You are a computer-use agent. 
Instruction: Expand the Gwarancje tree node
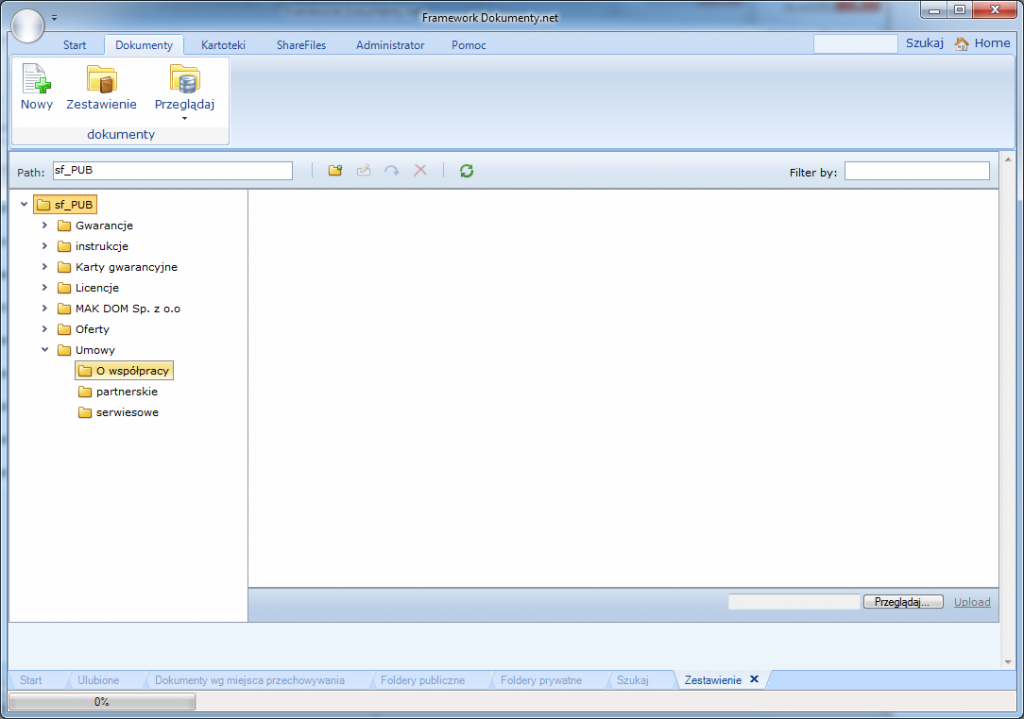pyautogui.click(x=44, y=225)
